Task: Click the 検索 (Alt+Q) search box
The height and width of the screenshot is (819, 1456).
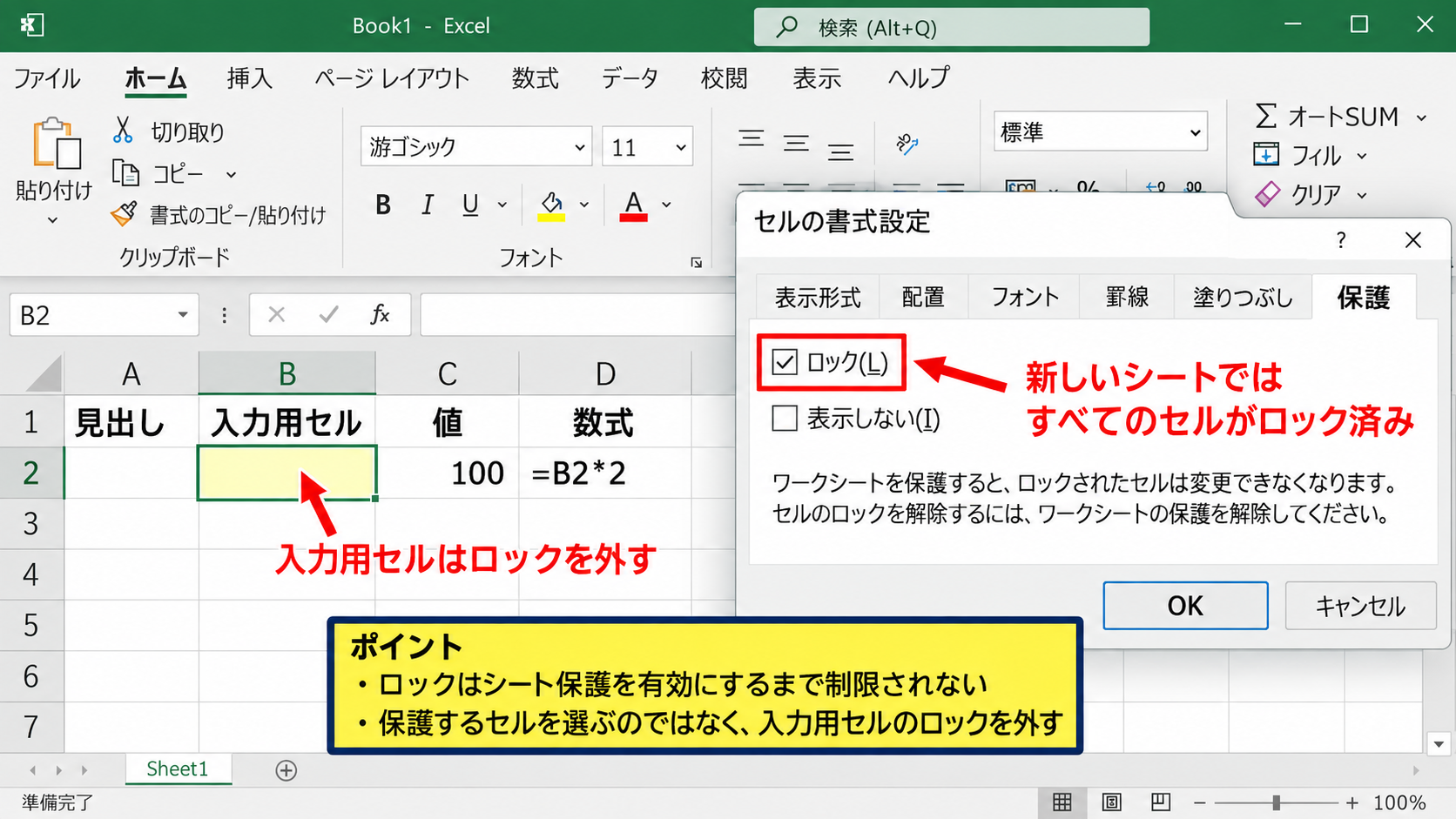Action: click(x=952, y=27)
